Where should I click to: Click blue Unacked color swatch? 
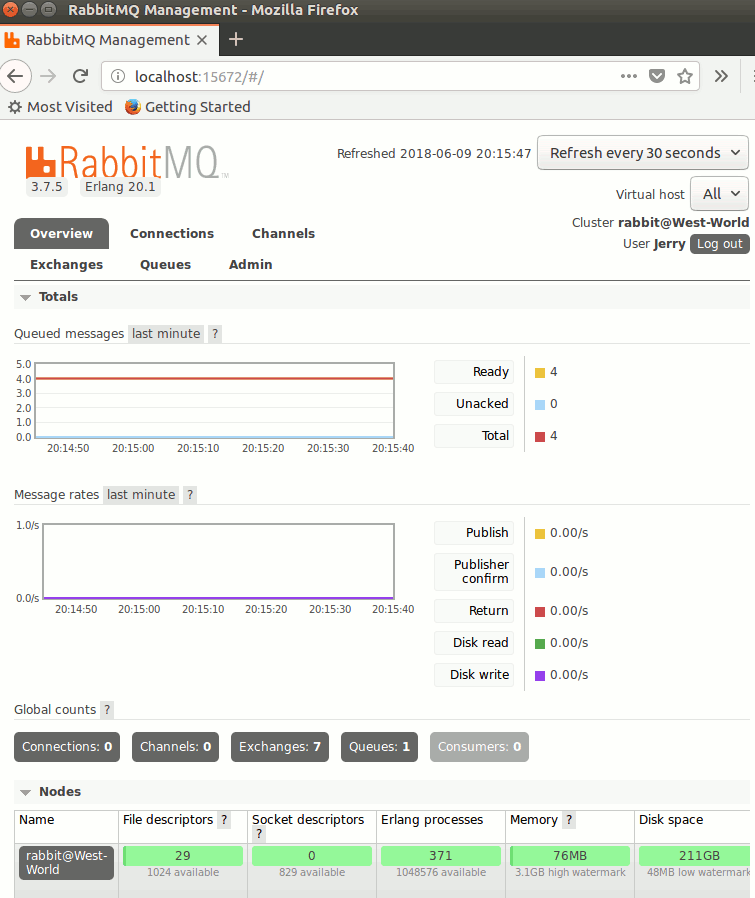click(x=540, y=405)
